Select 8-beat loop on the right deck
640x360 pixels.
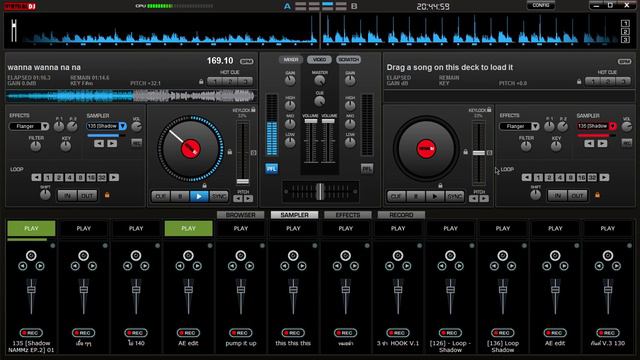coord(570,178)
